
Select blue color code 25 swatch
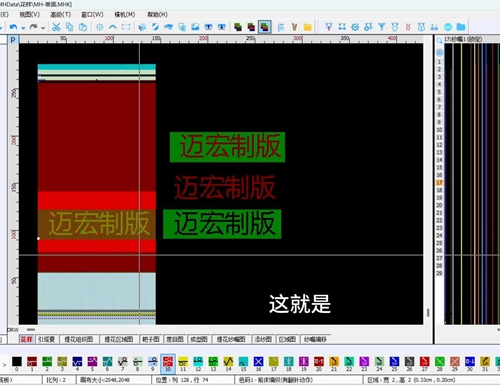(x=394, y=362)
